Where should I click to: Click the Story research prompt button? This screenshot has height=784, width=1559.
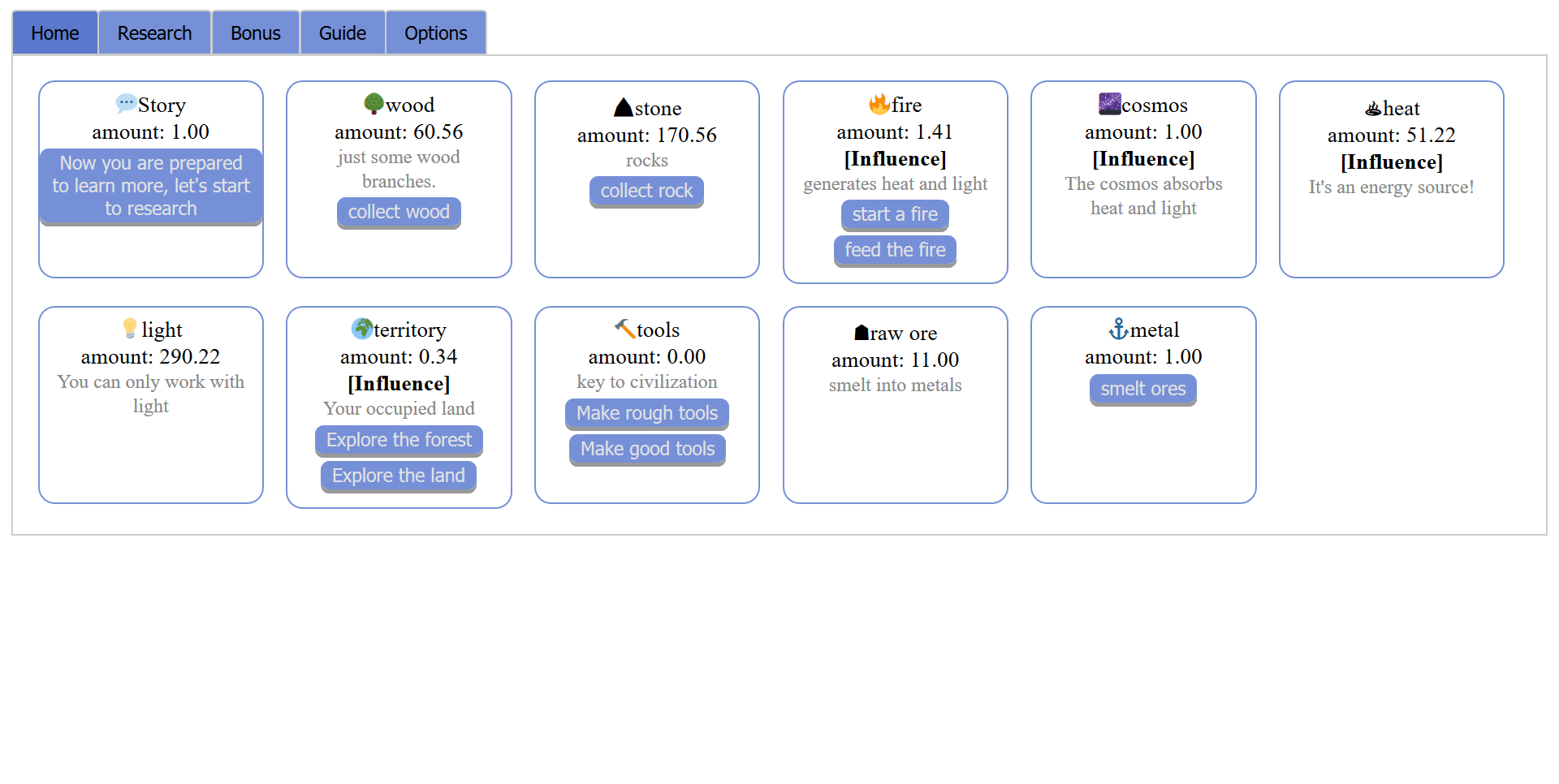coord(151,186)
